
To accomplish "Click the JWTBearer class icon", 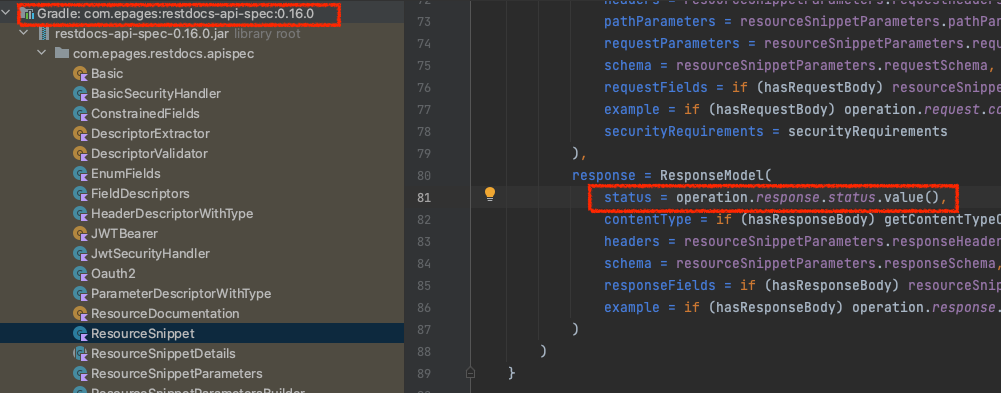I will point(80,234).
